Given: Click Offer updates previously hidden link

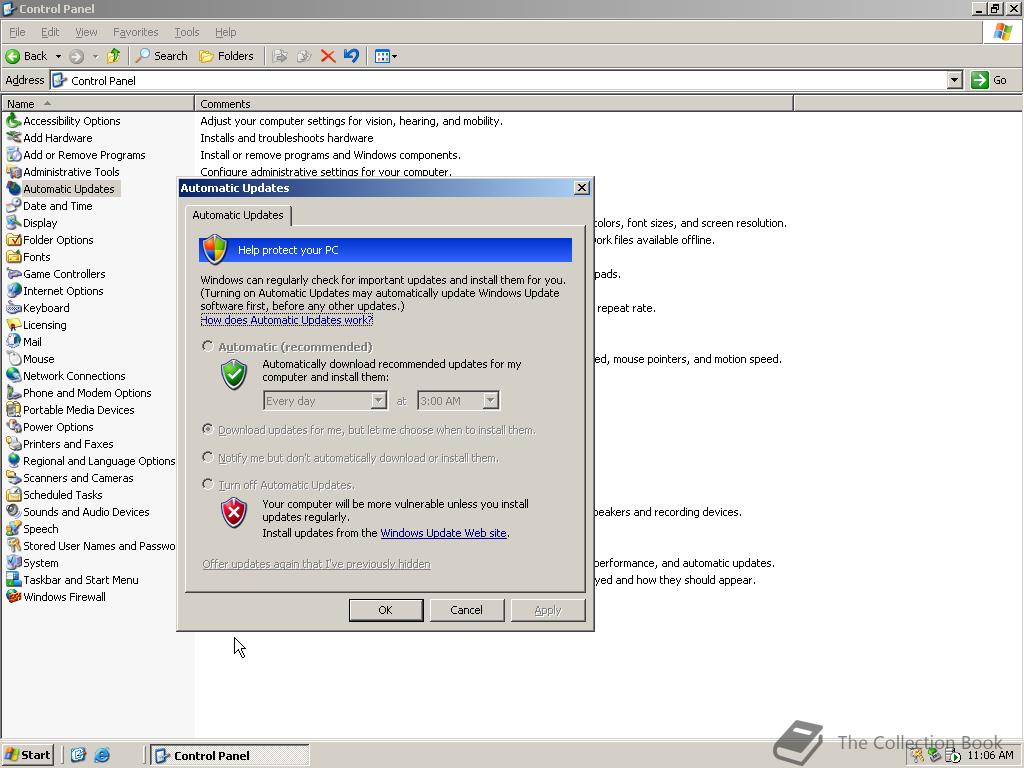Looking at the screenshot, I should [316, 564].
